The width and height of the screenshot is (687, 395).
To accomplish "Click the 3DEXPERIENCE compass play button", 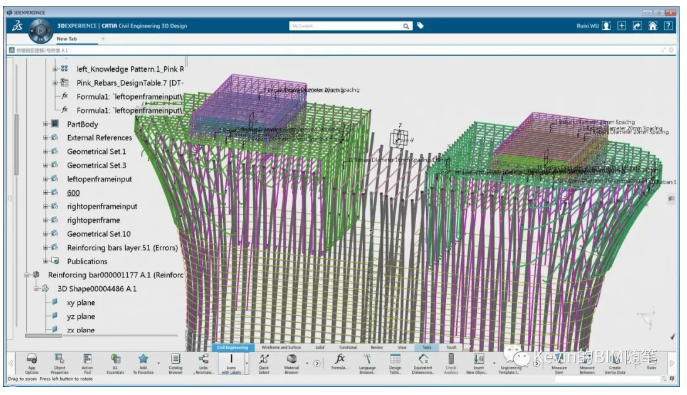I will click(40, 31).
